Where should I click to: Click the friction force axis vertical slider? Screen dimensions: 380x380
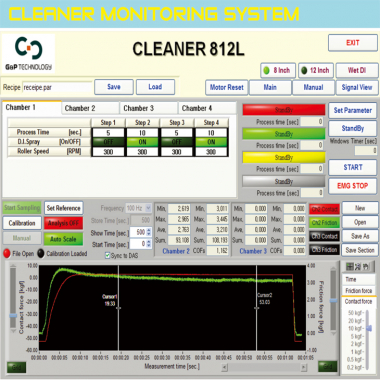(x=333, y=301)
